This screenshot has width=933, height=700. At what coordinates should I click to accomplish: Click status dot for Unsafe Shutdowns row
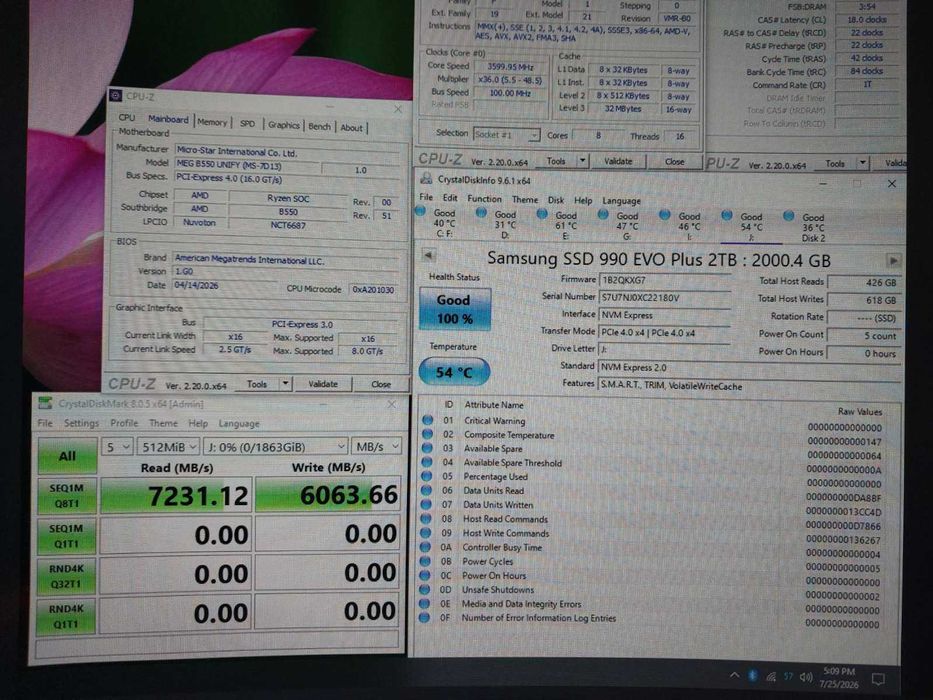click(425, 589)
